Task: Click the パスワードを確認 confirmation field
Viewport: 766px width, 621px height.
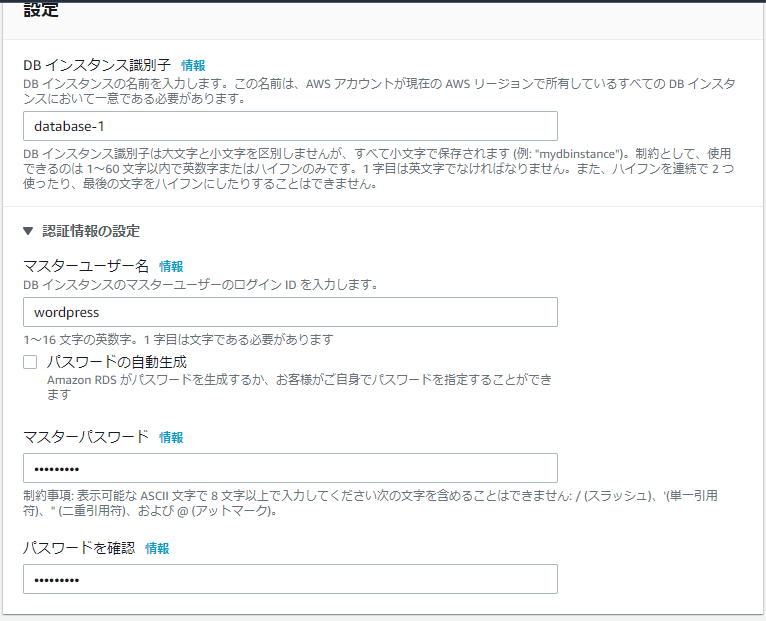Action: [290, 579]
